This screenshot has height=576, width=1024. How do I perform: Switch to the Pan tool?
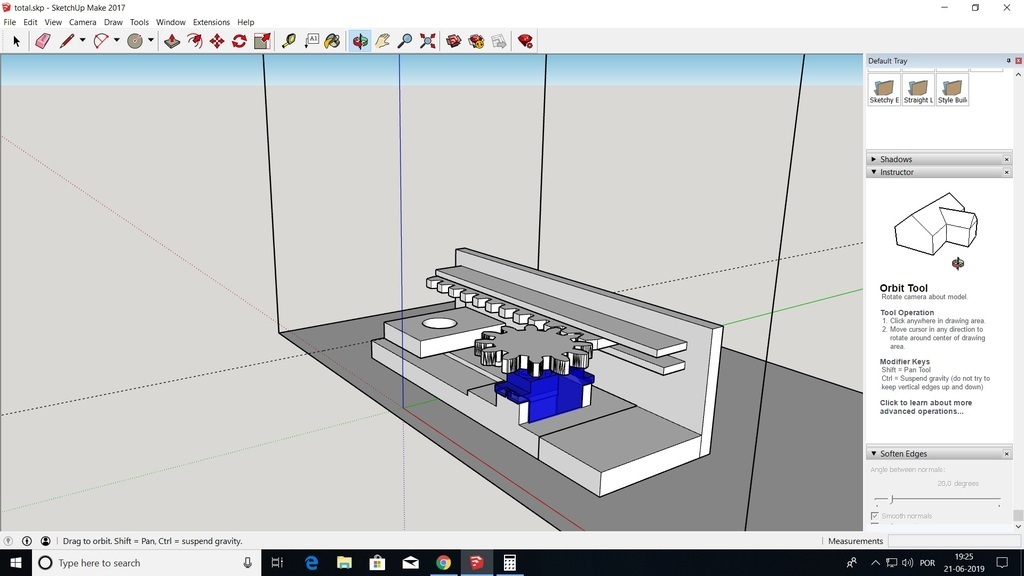[x=383, y=40]
